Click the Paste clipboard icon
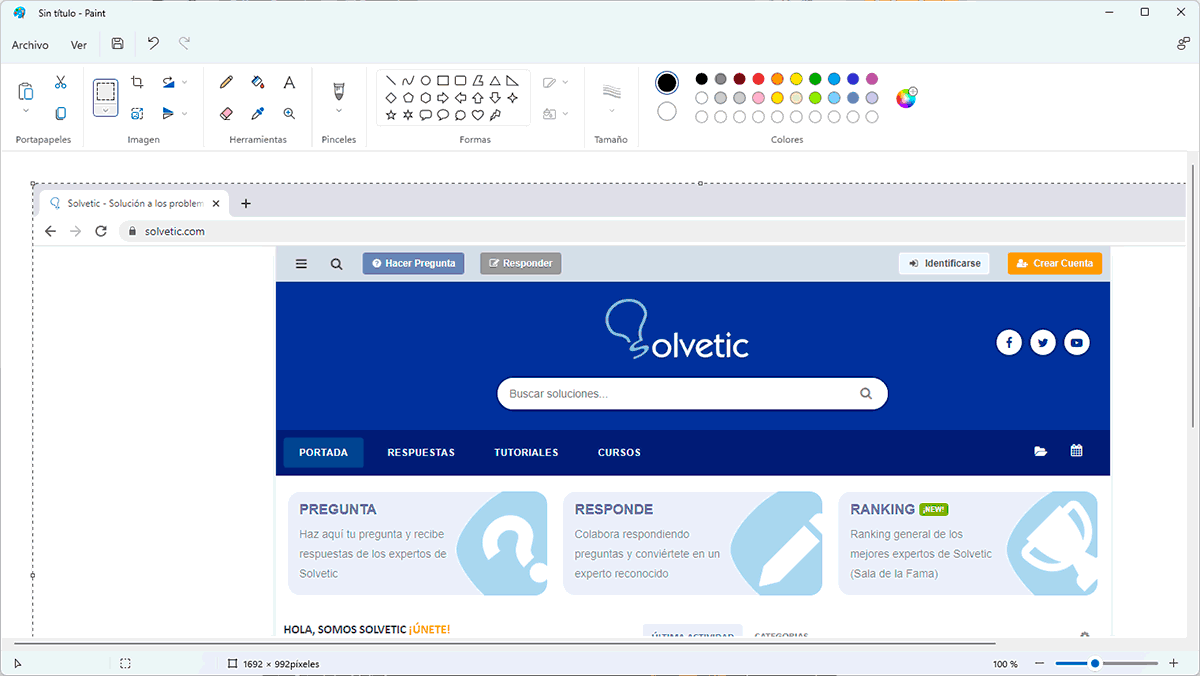The height and width of the screenshot is (676, 1200). click(x=26, y=91)
